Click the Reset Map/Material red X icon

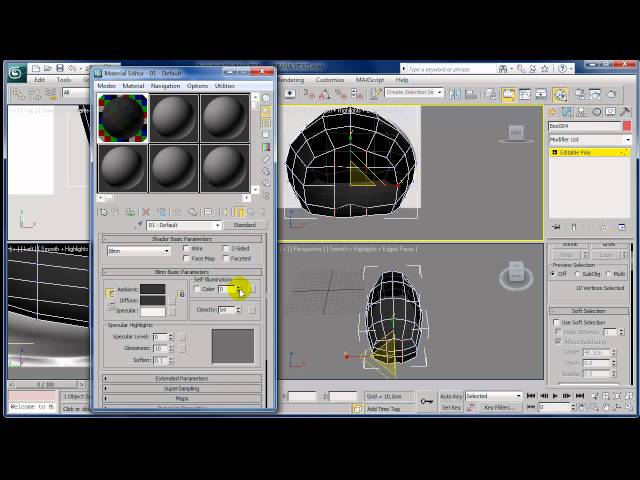146,212
